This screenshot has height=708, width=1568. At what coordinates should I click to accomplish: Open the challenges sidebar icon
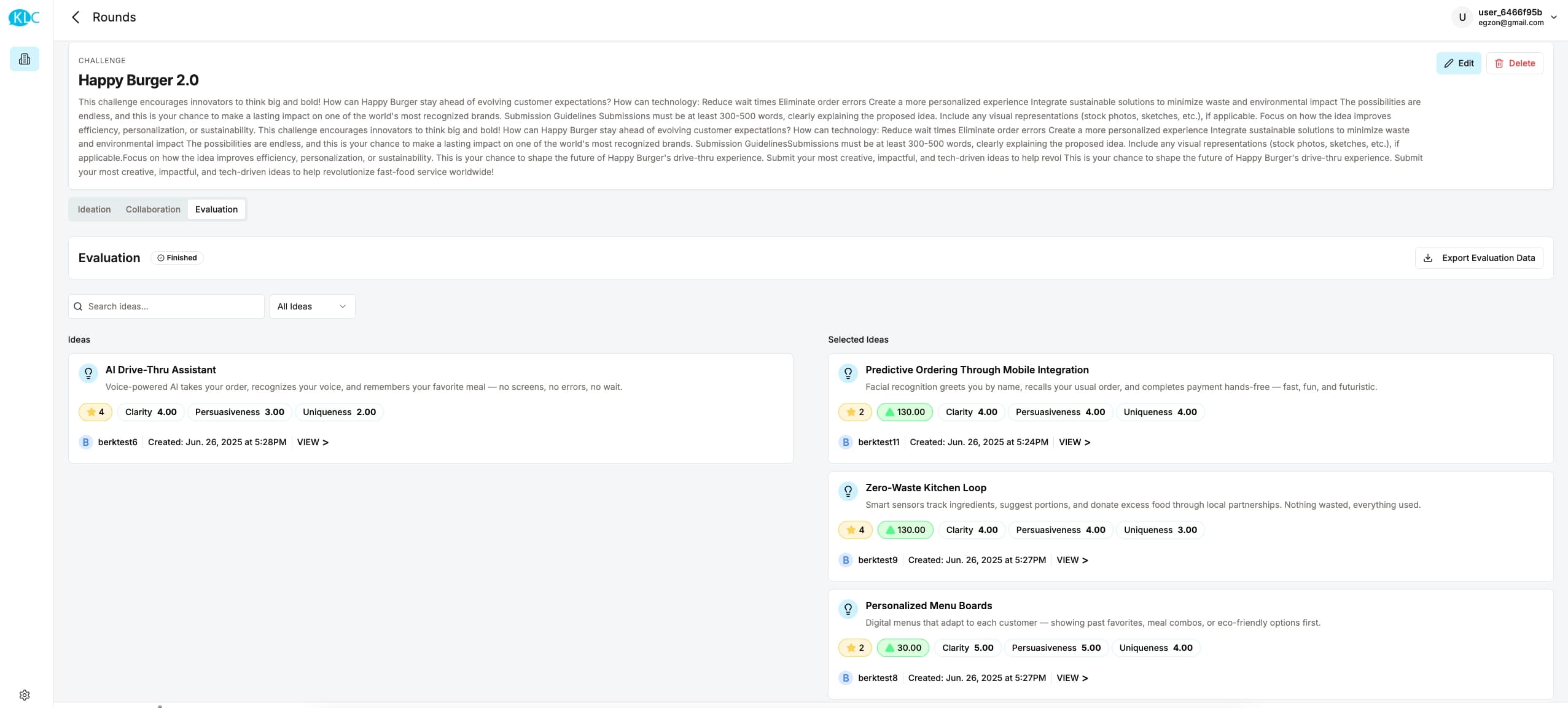[25, 59]
